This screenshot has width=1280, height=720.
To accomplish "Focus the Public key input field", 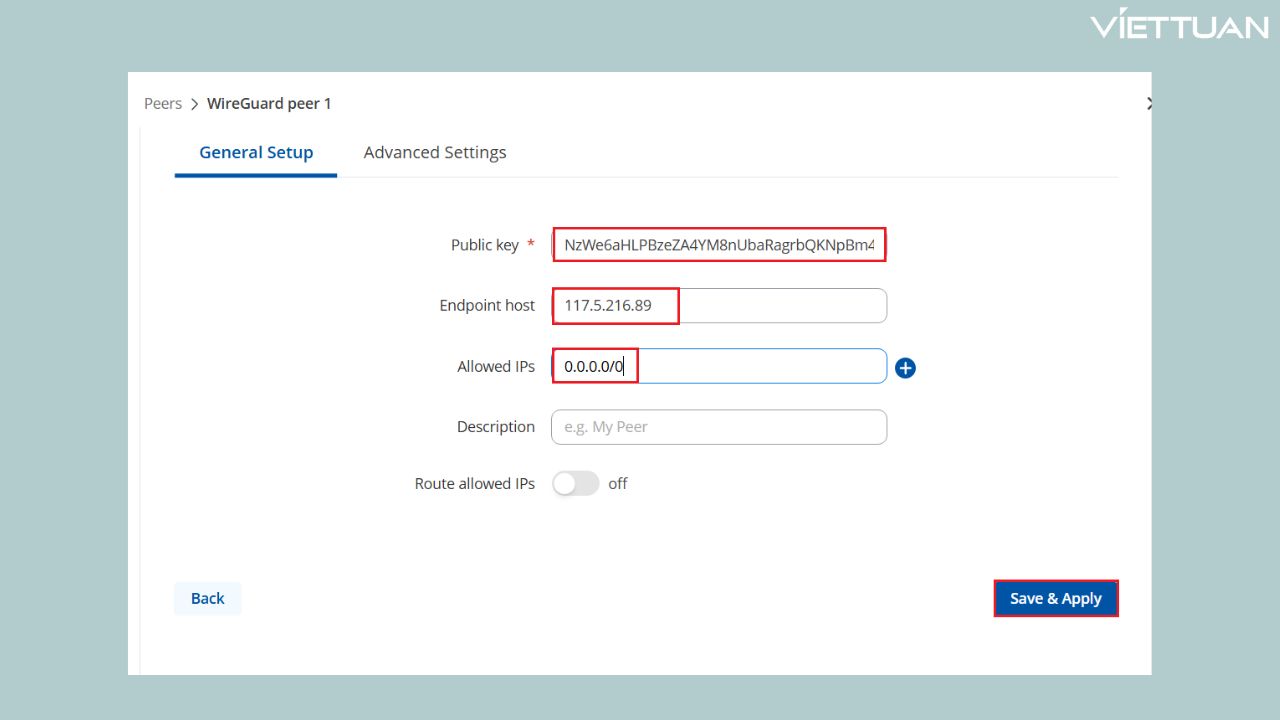I will click(x=719, y=246).
